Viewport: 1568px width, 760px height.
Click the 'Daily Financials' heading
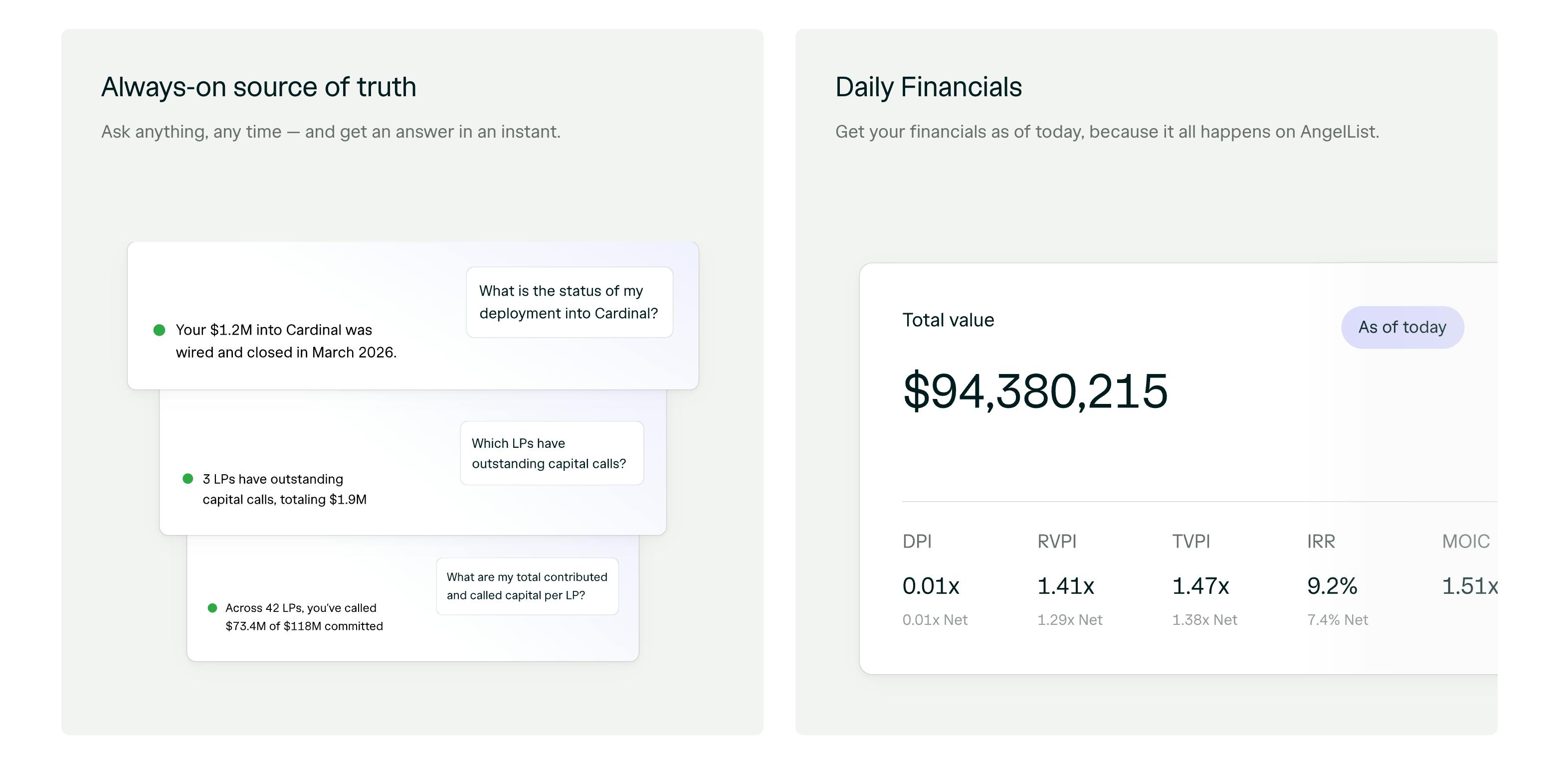(928, 87)
